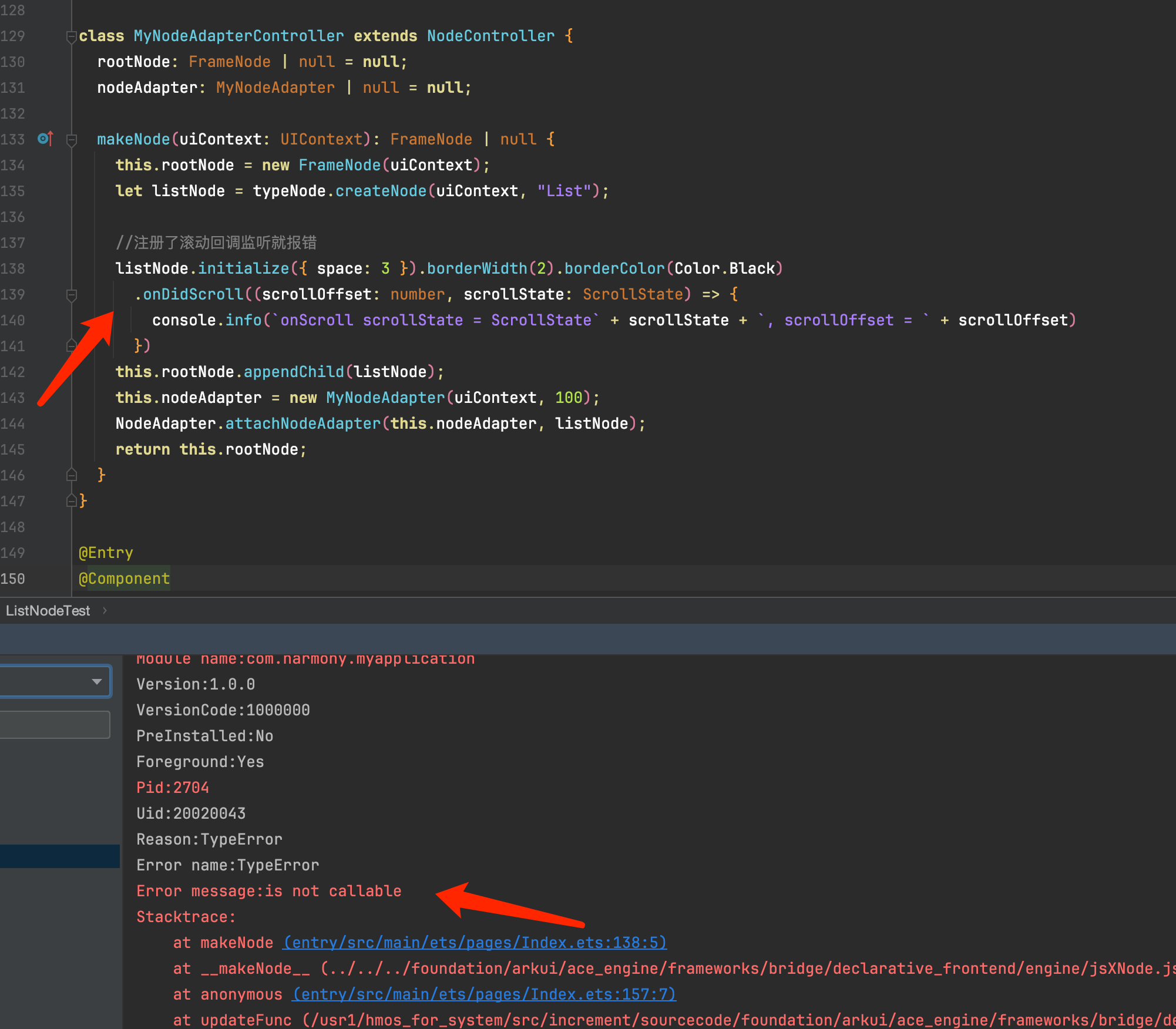Click the empty filter input field

click(54, 725)
